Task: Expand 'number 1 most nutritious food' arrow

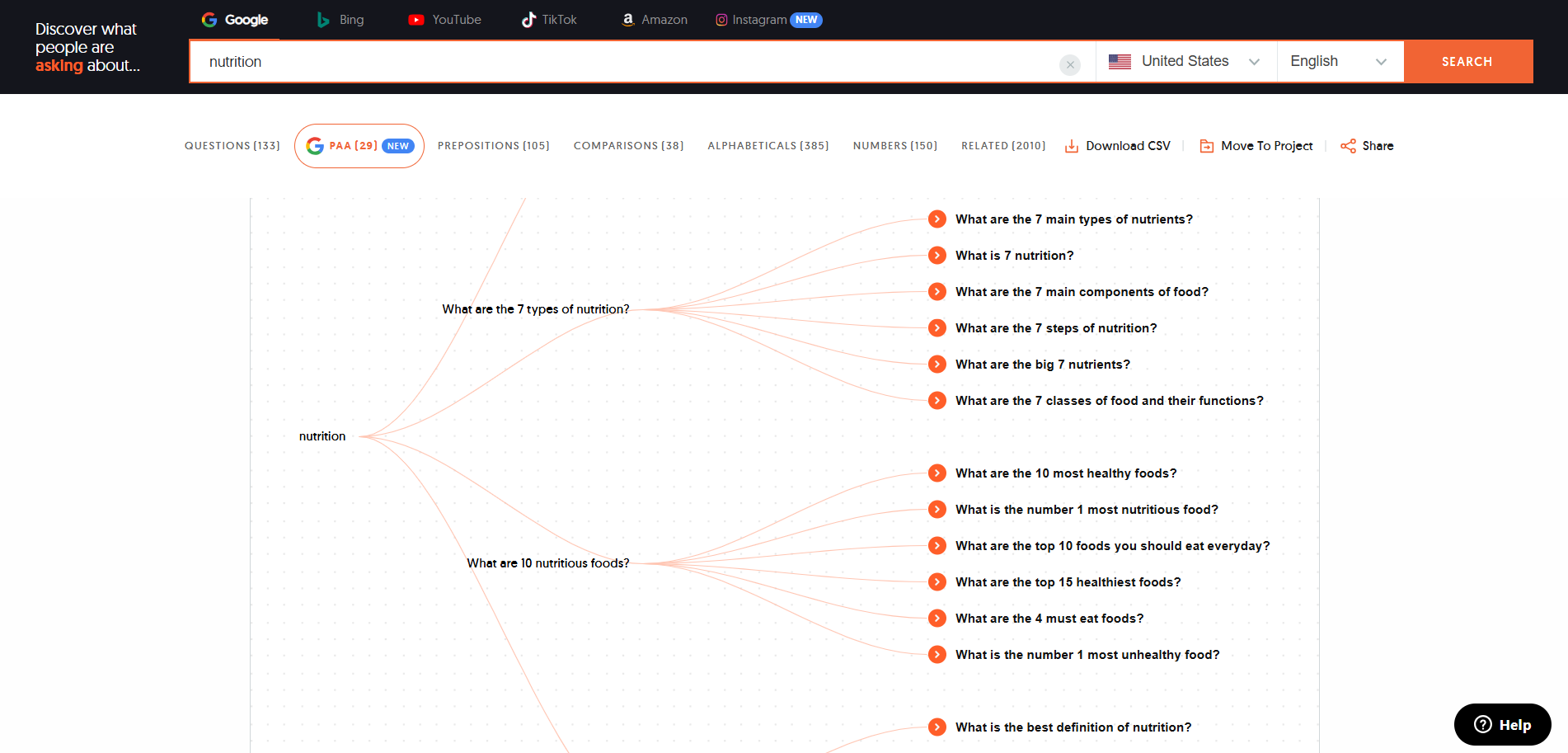Action: pos(937,510)
